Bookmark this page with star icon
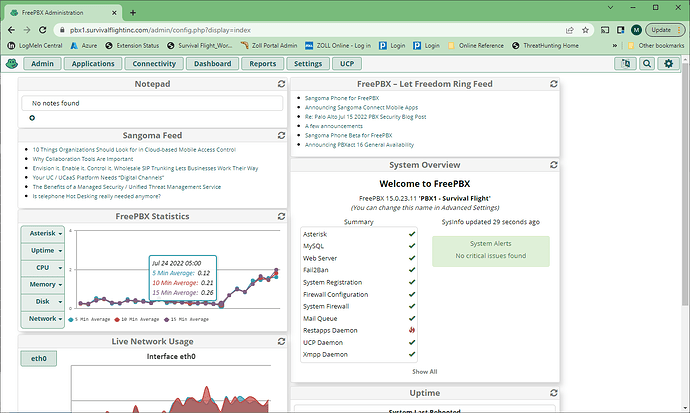690x413 pixels. click(x=585, y=30)
